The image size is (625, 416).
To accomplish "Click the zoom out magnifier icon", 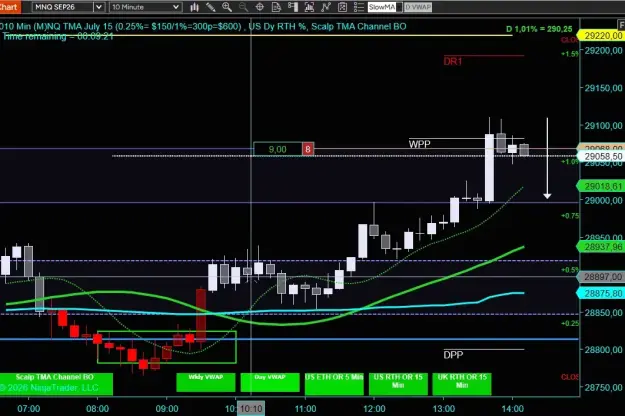I will [x=243, y=7].
